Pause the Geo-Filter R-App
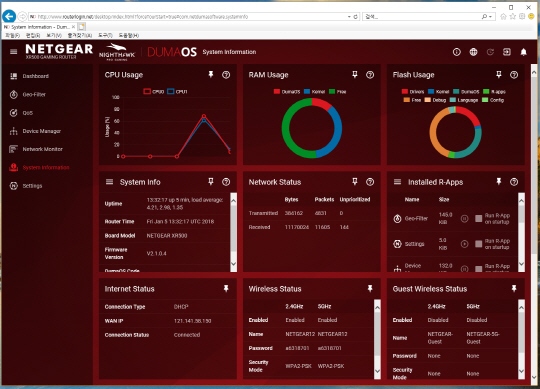Viewport: 540px width, 389px height. point(465,219)
